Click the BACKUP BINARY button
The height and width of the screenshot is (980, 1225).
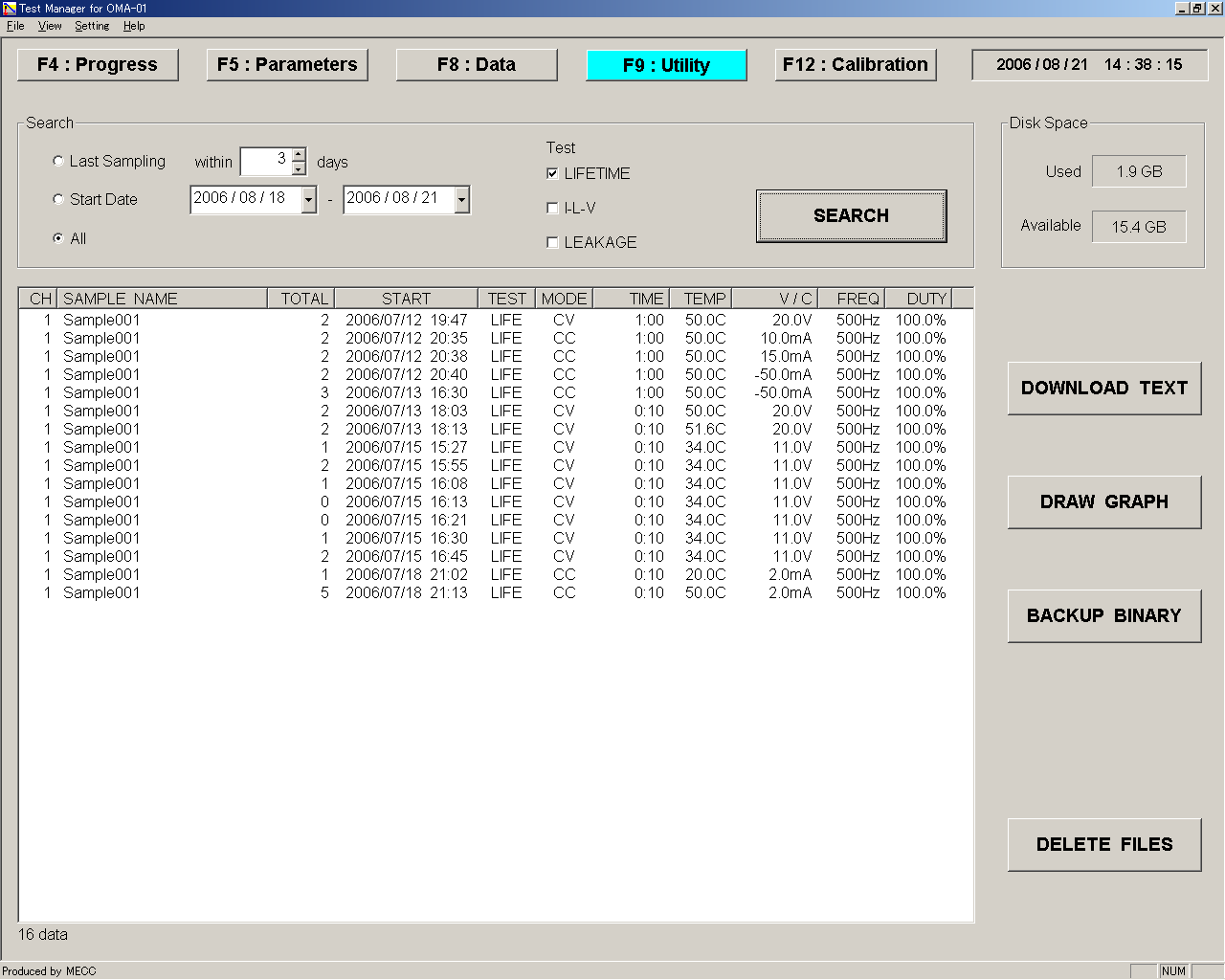coord(1104,616)
